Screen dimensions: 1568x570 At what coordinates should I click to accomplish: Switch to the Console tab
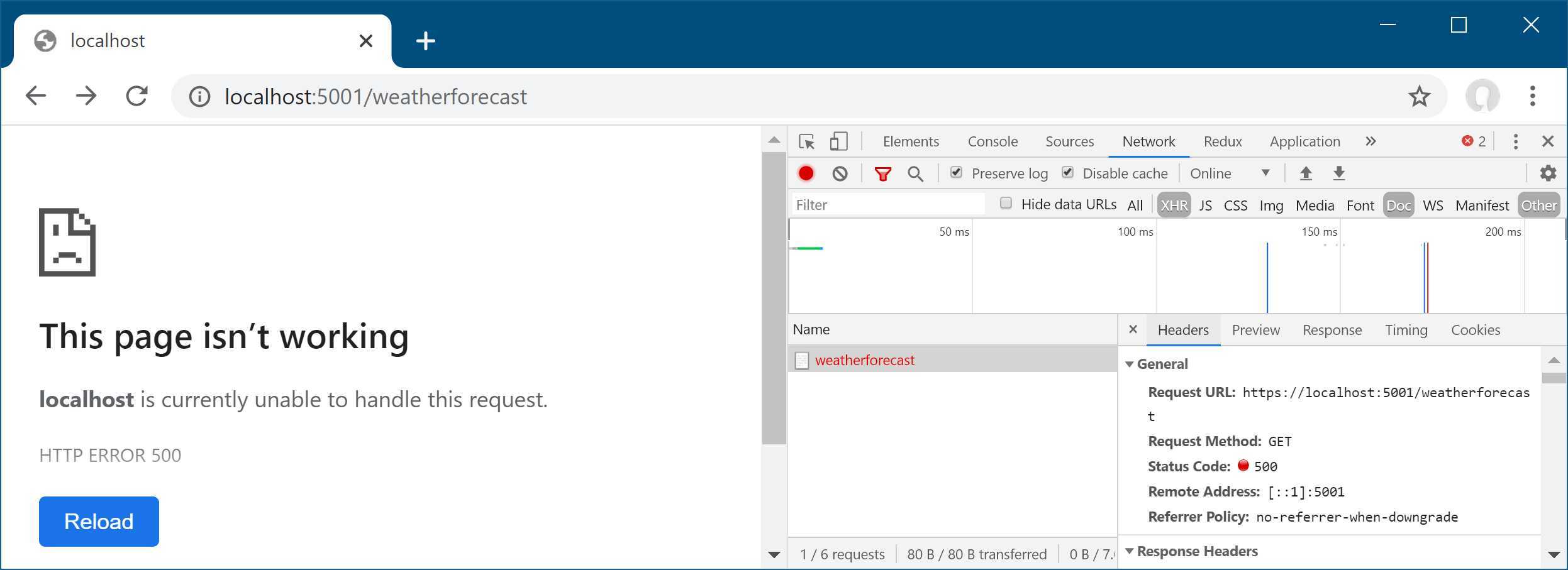(993, 141)
